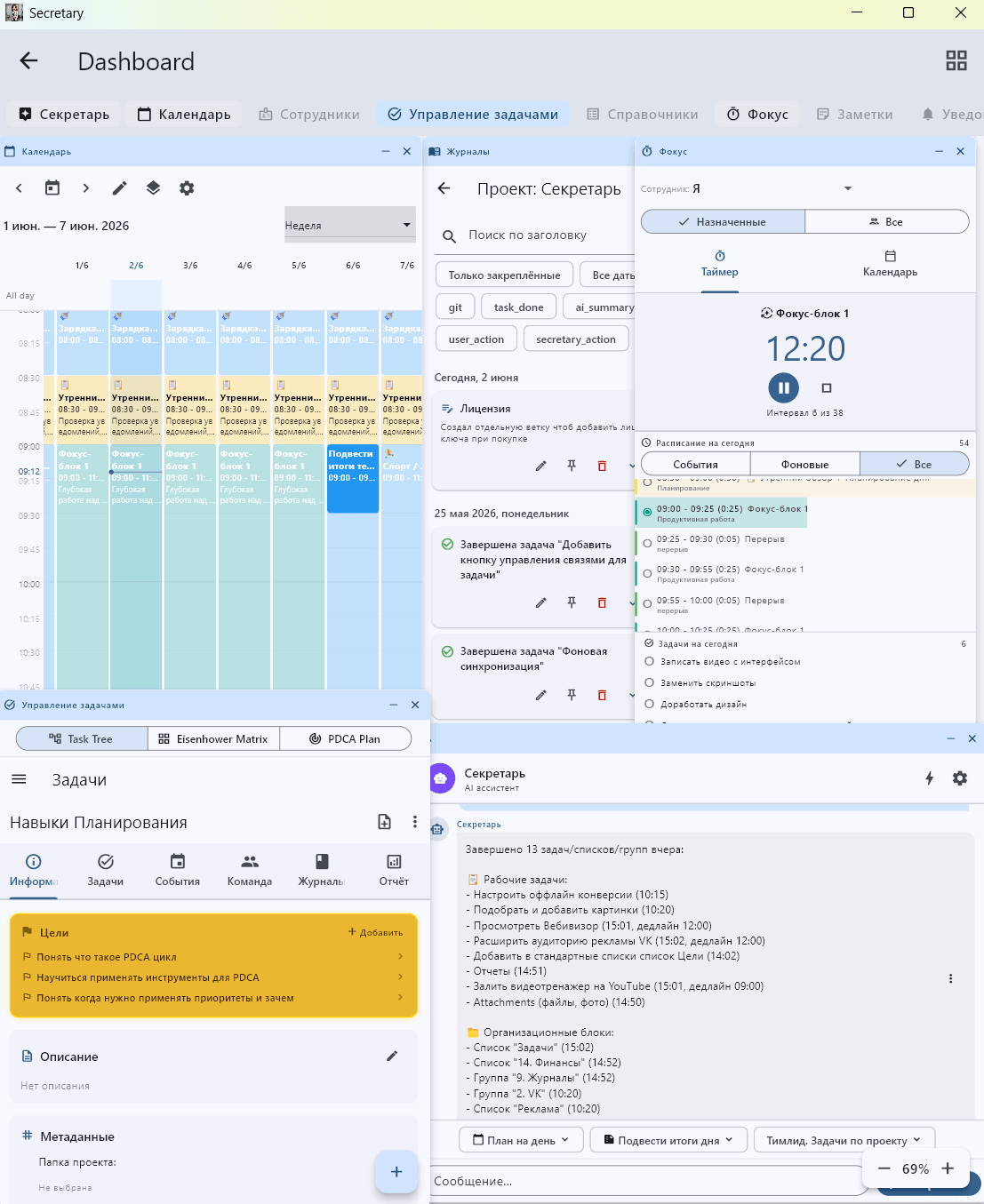Open the Отчёт tab in project
This screenshot has width=984, height=1204.
(394, 871)
